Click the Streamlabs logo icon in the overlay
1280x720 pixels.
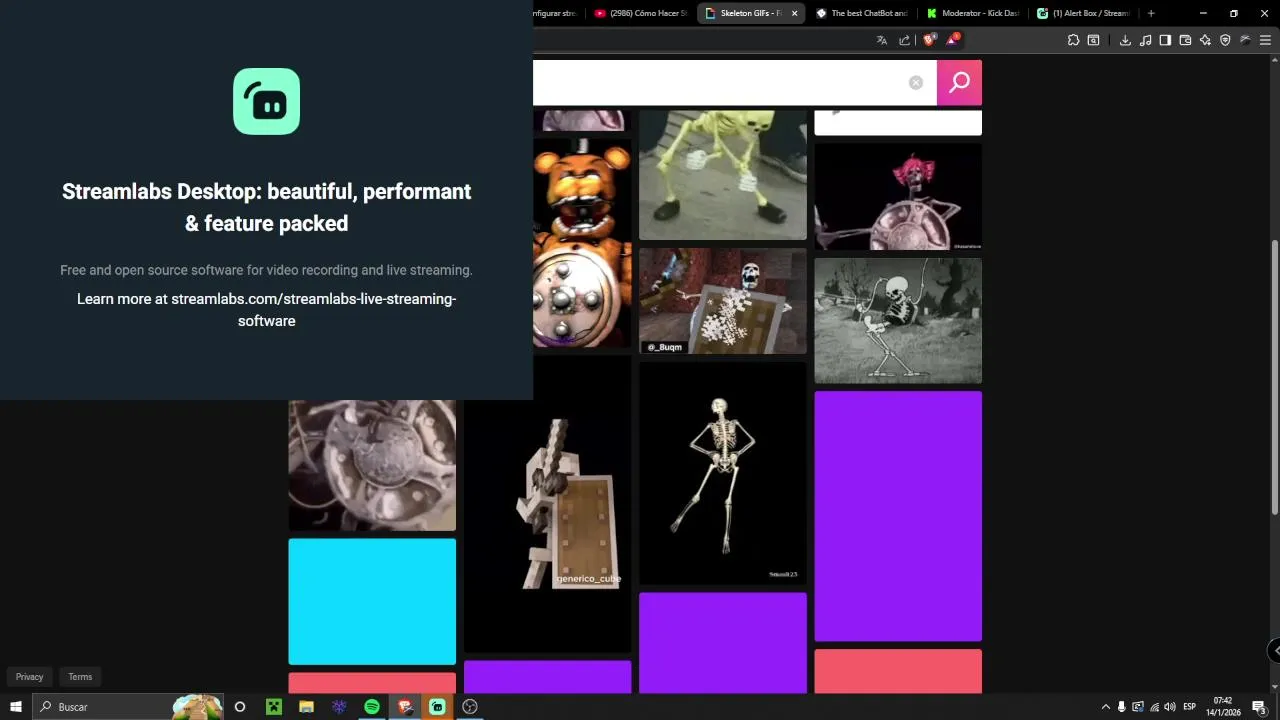pos(266,101)
